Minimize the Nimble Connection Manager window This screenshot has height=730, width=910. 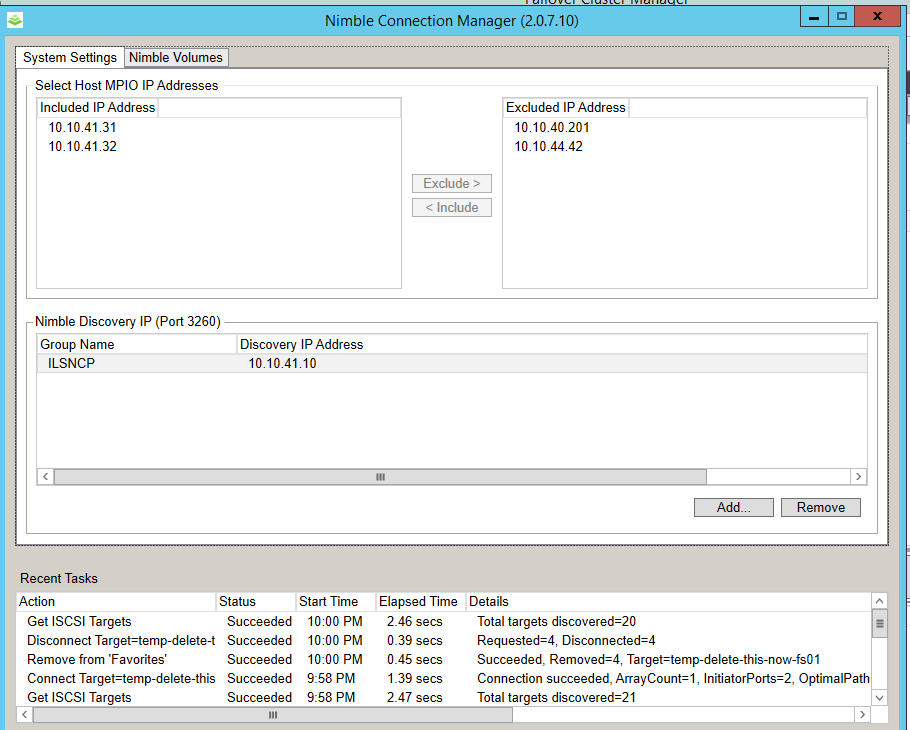814,17
